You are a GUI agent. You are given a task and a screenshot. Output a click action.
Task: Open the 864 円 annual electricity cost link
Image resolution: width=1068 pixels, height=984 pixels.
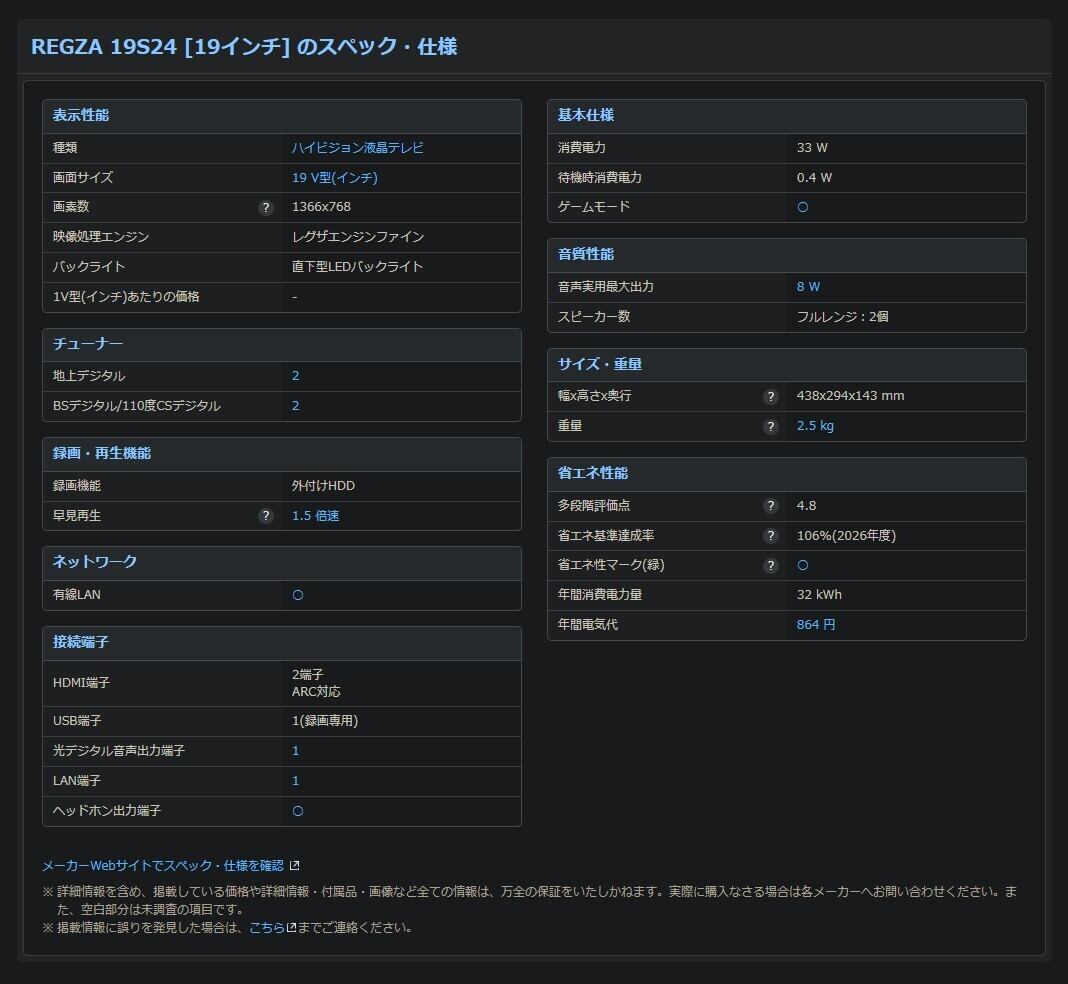(815, 624)
